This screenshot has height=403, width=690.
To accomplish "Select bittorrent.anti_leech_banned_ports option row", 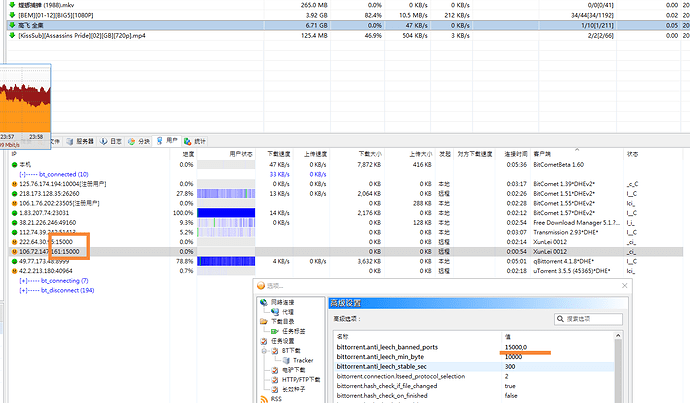I will tap(473, 347).
